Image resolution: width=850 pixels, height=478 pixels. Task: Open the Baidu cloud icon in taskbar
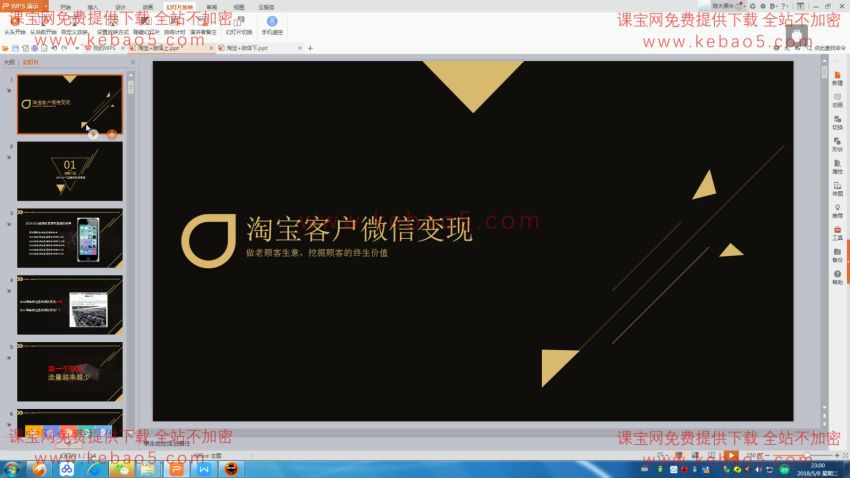(67, 469)
